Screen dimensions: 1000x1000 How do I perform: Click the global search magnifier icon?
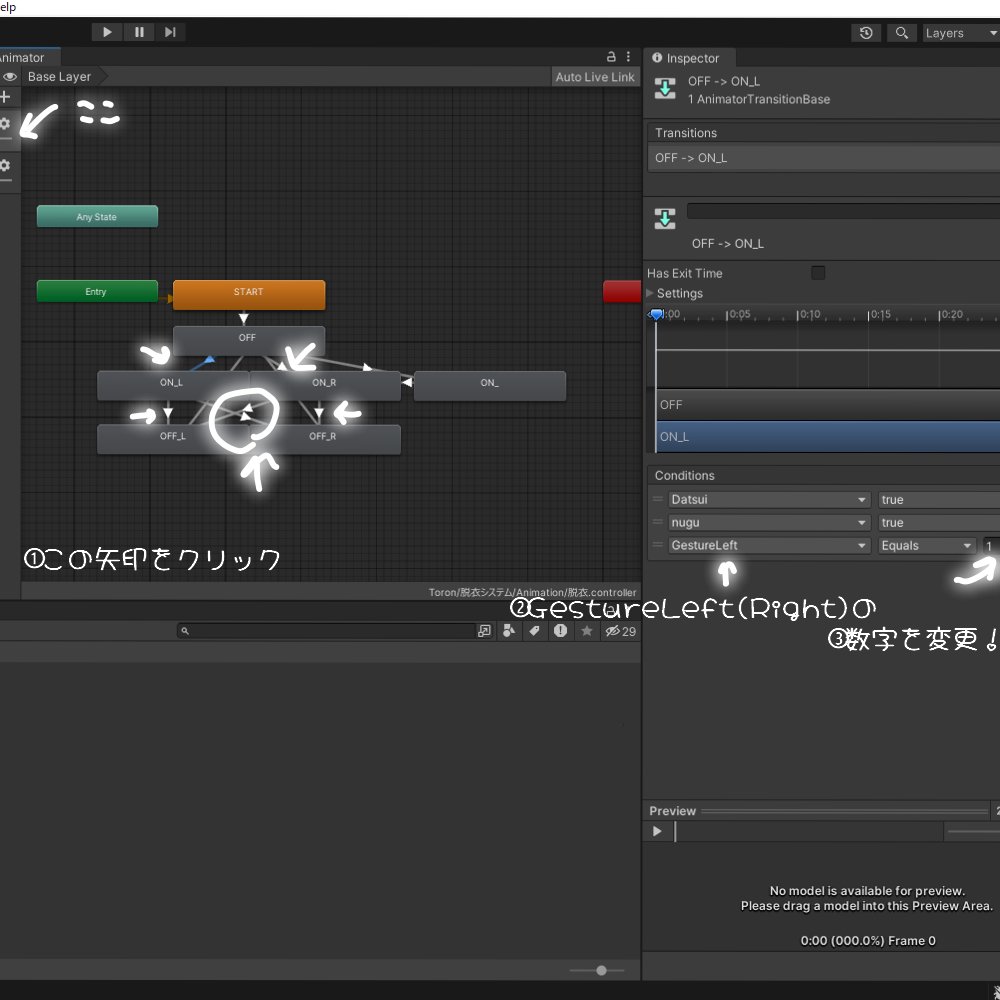coord(901,33)
